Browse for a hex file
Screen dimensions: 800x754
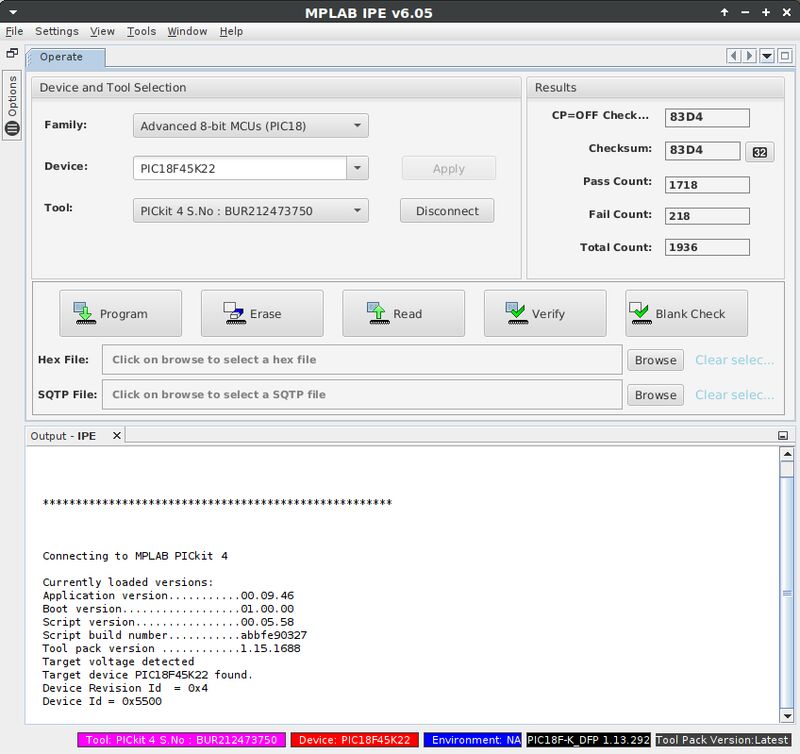pos(655,360)
